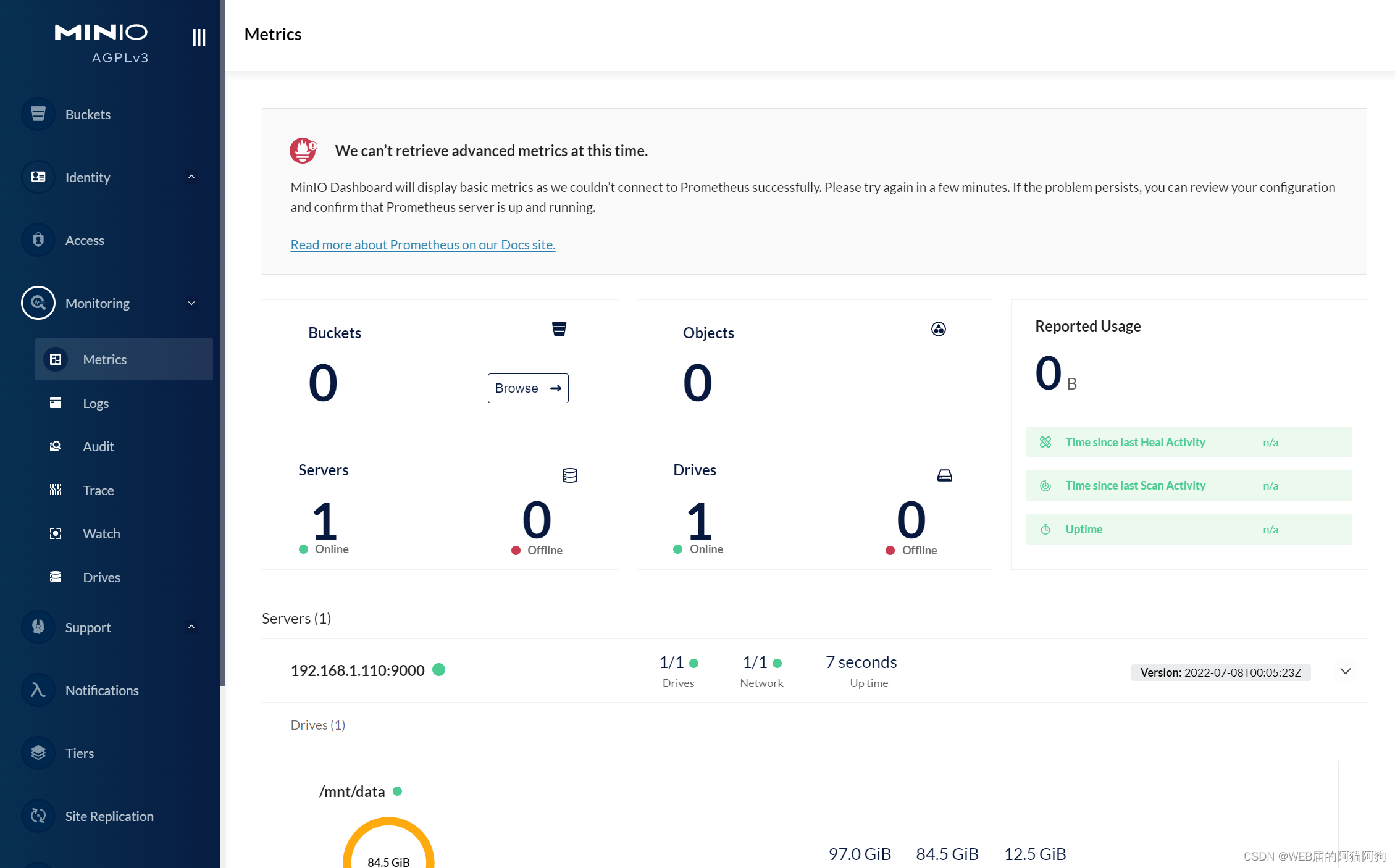1395x868 pixels.
Task: Click the '7 seconds' uptime value
Action: [x=861, y=662]
